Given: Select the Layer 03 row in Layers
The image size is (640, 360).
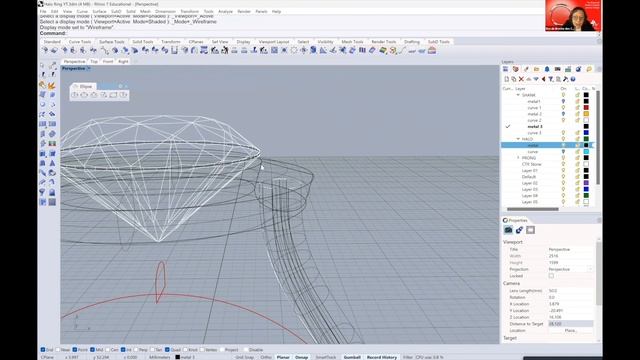Looking at the screenshot, I should click(547, 189).
